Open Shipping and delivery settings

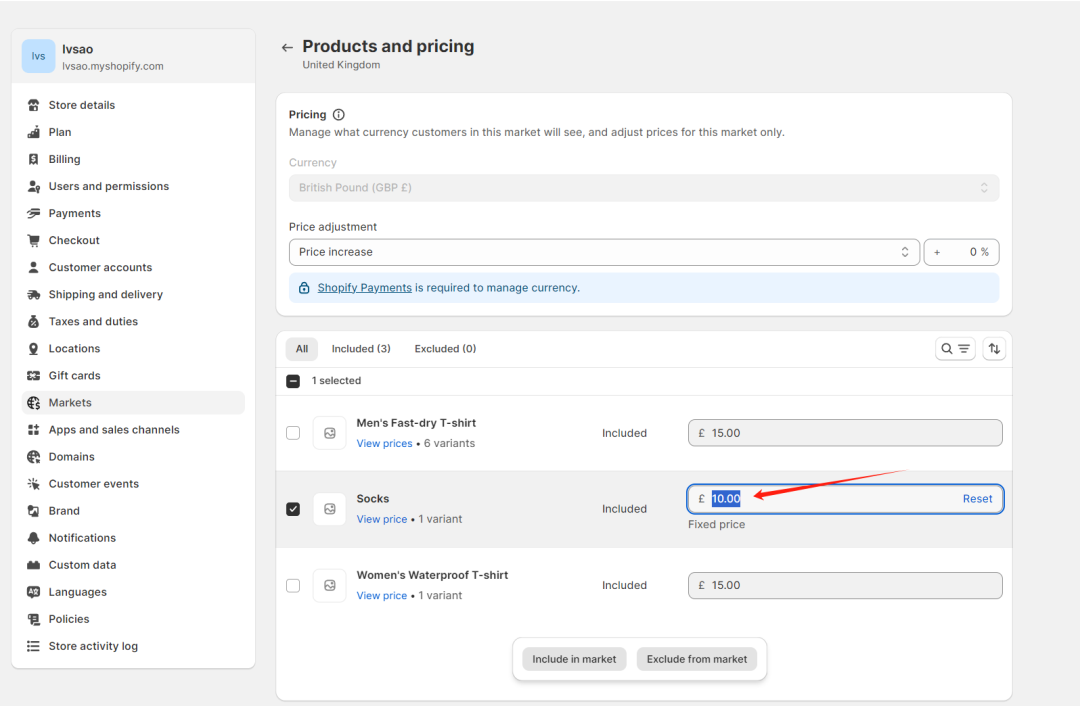(133, 294)
